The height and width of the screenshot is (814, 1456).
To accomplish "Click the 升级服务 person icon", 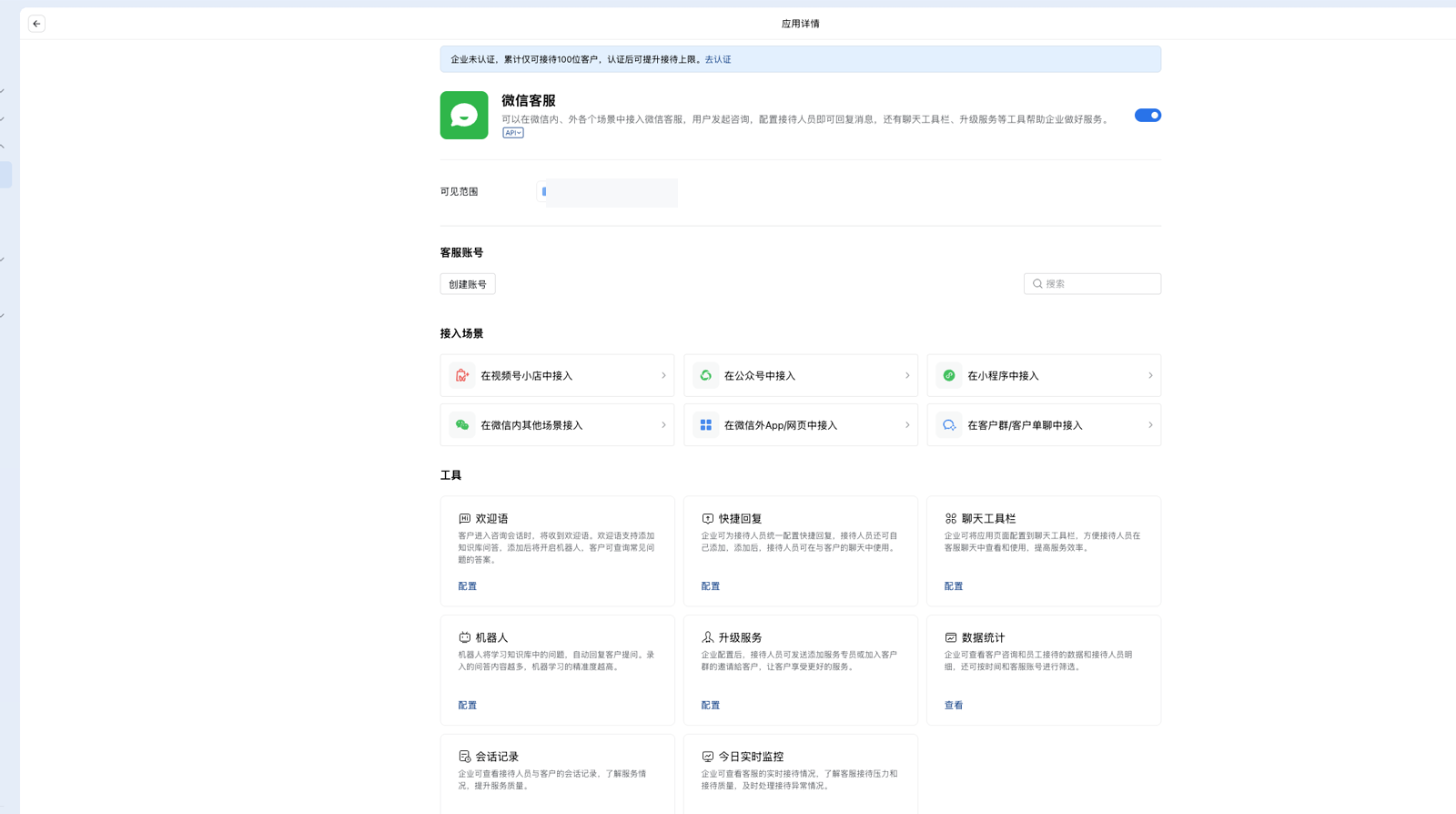I will [x=707, y=638].
